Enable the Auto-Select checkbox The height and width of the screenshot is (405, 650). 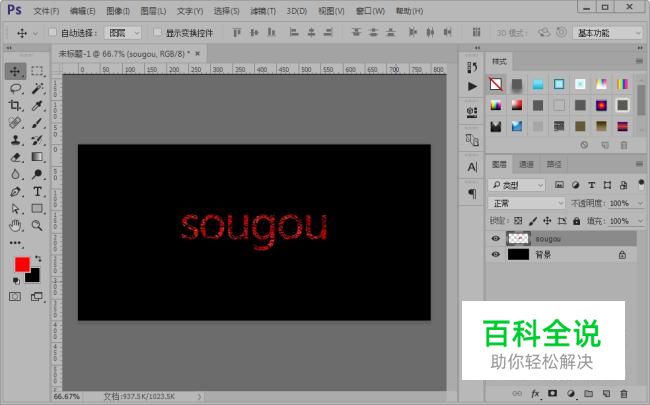click(53, 32)
